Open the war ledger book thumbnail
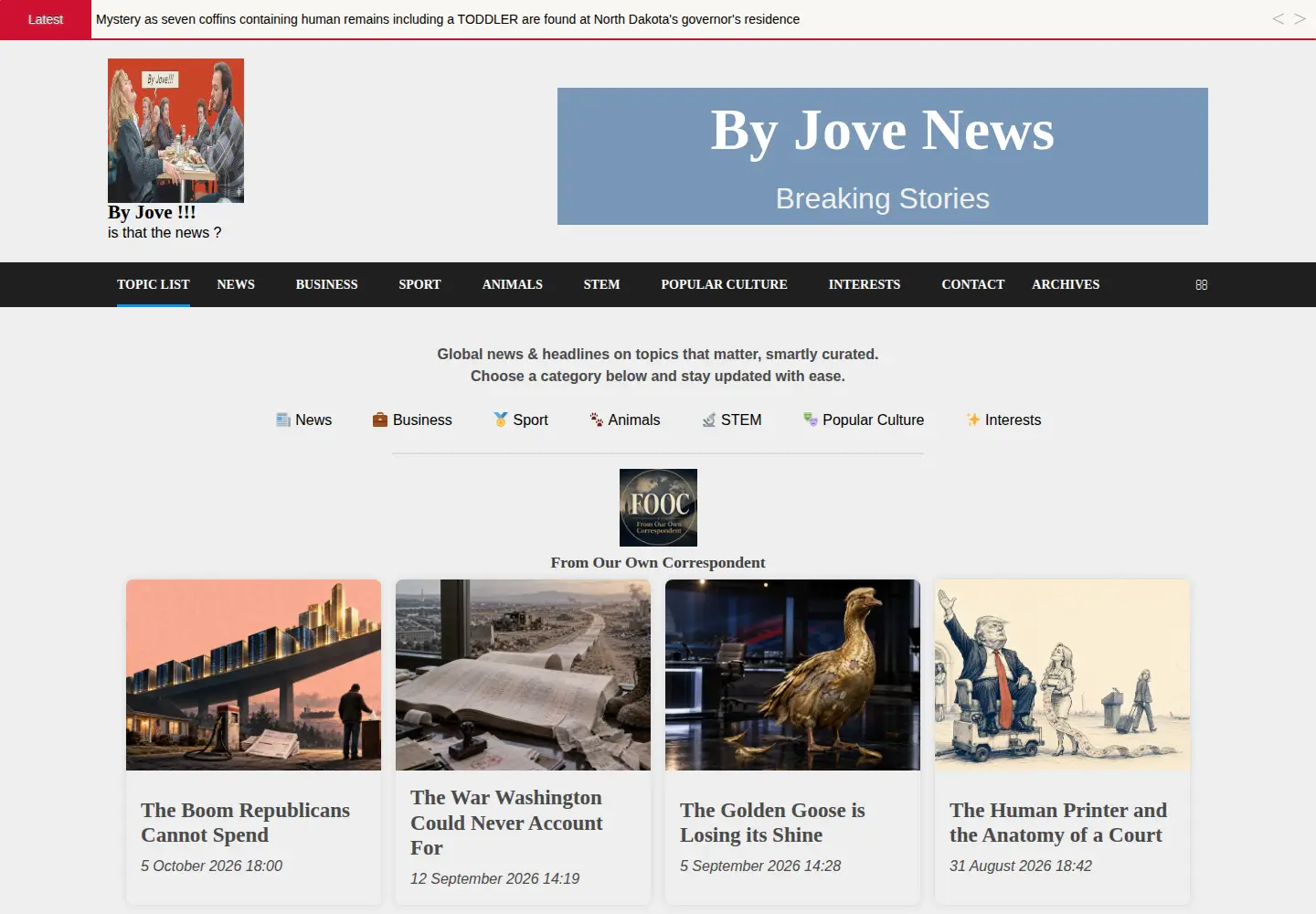Screen dimensions: 1316x914 click(523, 675)
